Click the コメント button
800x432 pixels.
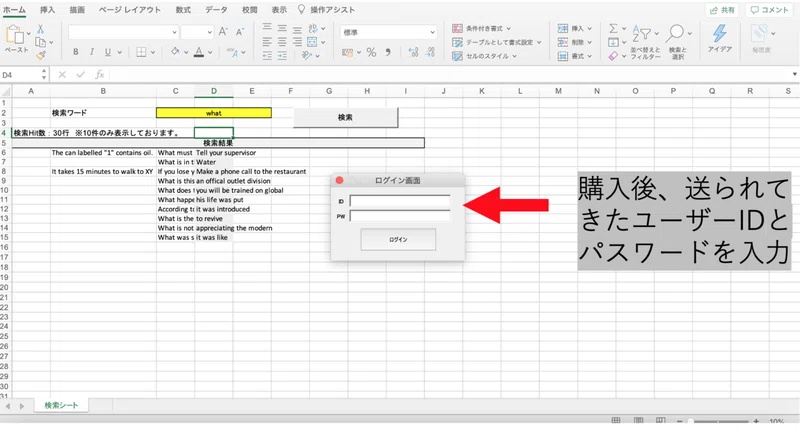click(x=770, y=10)
